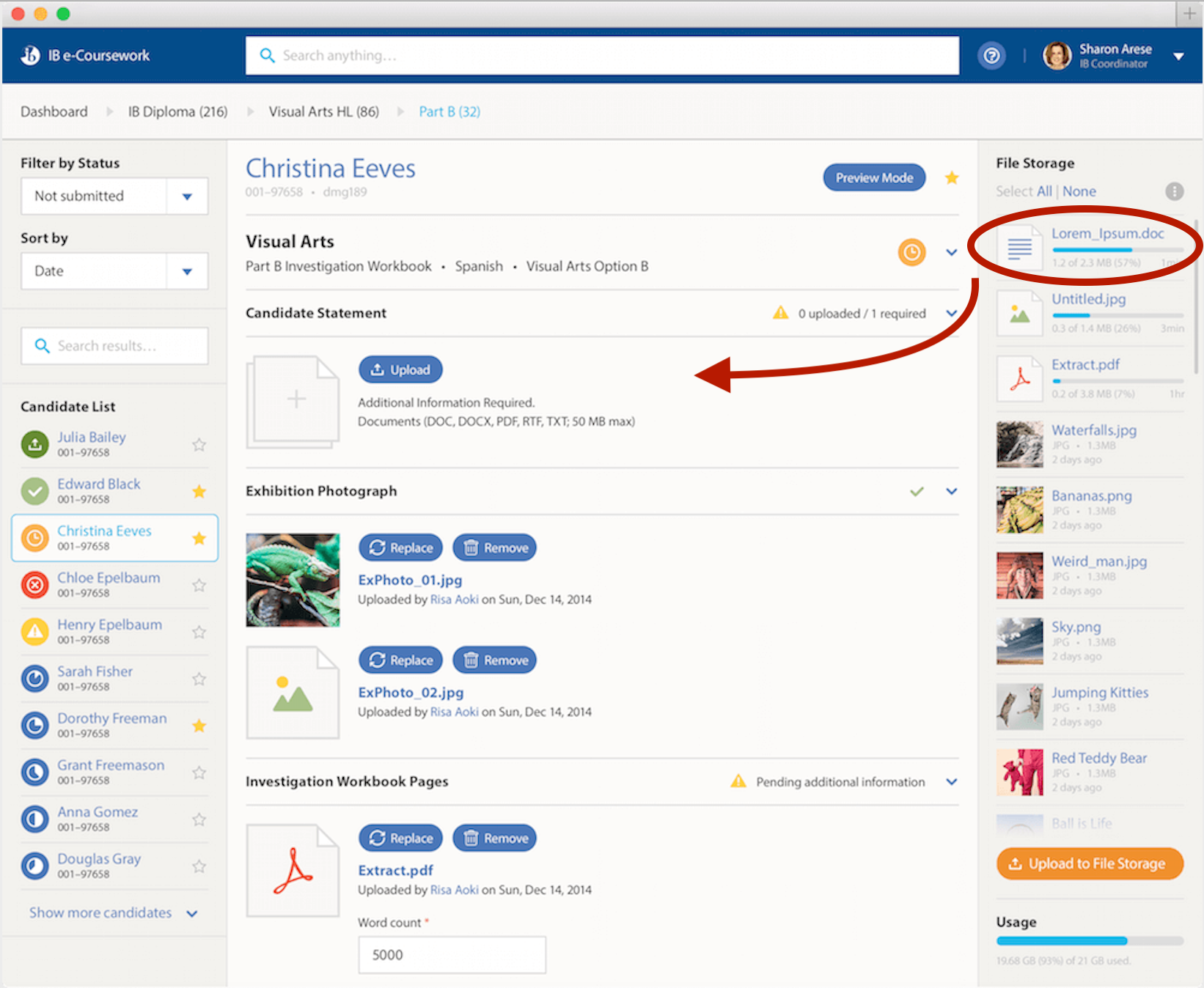Open the Sort by Date dropdown

pos(114,271)
